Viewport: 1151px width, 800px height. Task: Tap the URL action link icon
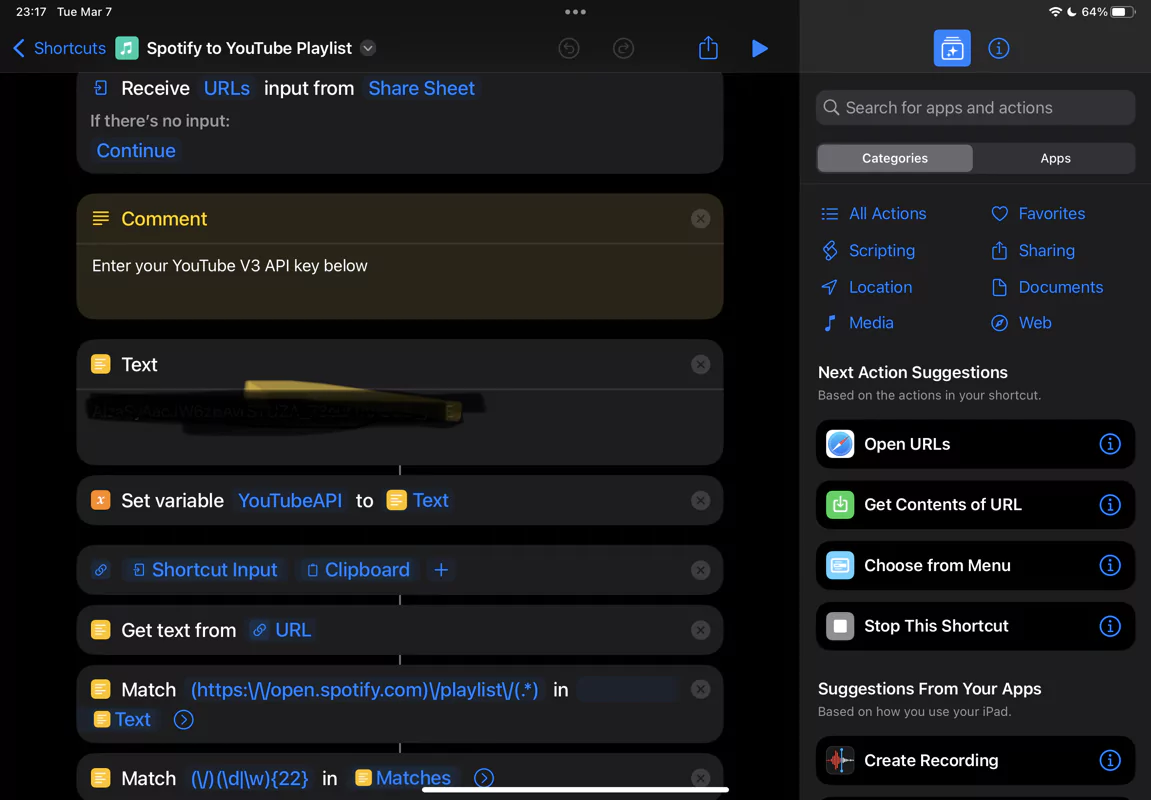tap(101, 570)
